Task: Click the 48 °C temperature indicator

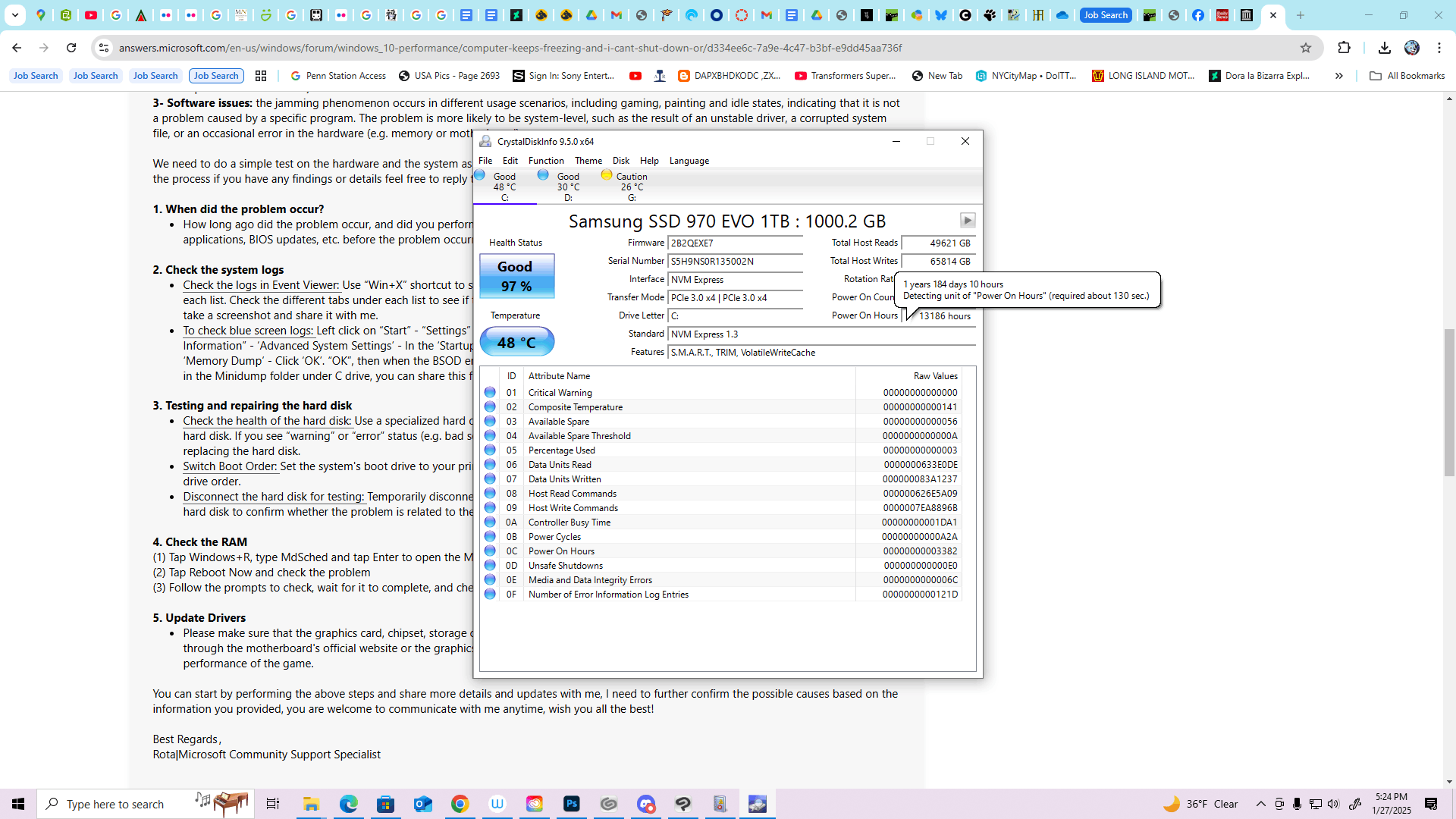Action: (516, 342)
